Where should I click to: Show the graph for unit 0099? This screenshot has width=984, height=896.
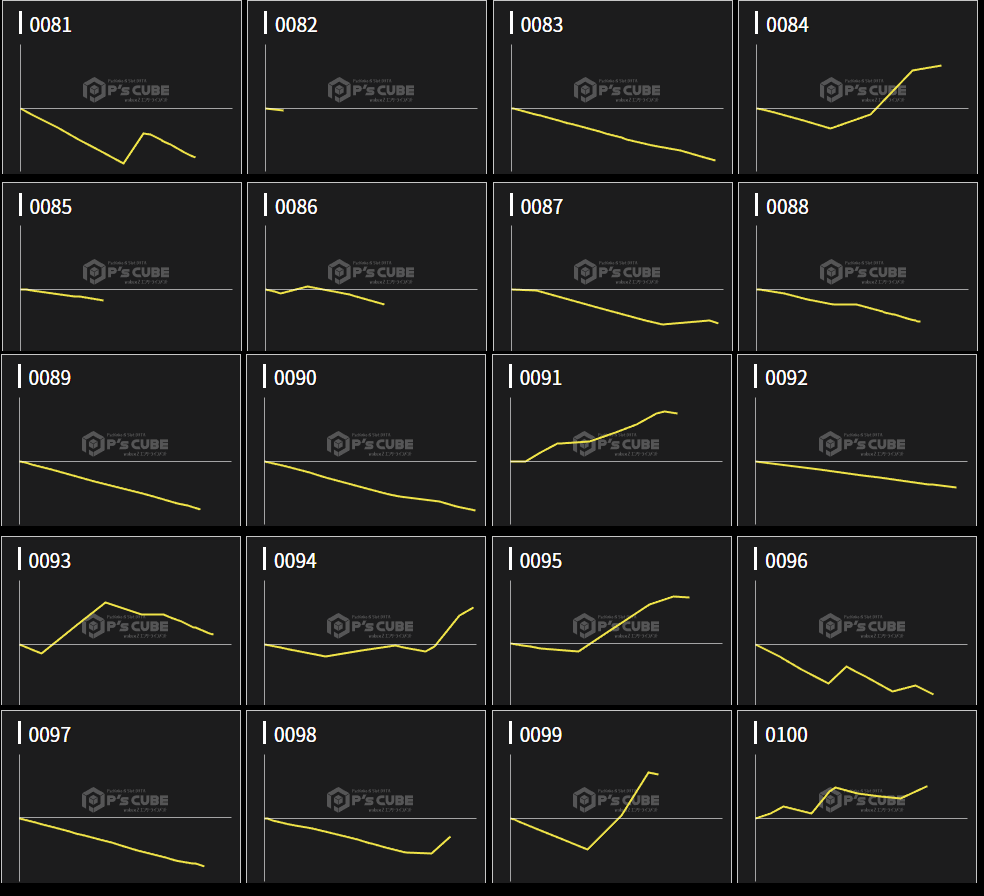click(613, 797)
